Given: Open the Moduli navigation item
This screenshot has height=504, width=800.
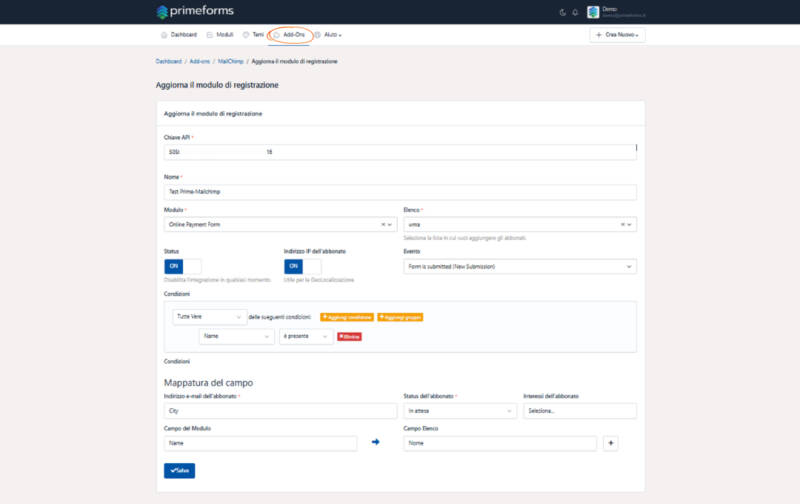Looking at the screenshot, I should tap(220, 35).
